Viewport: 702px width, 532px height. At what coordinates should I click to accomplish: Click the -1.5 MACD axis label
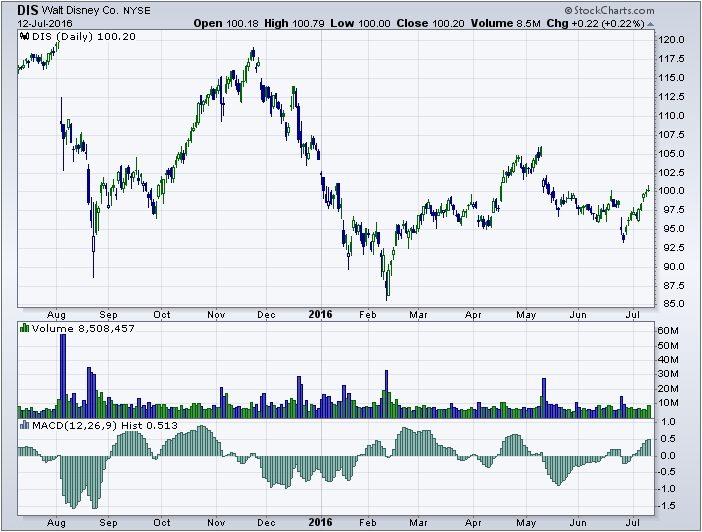click(x=666, y=506)
